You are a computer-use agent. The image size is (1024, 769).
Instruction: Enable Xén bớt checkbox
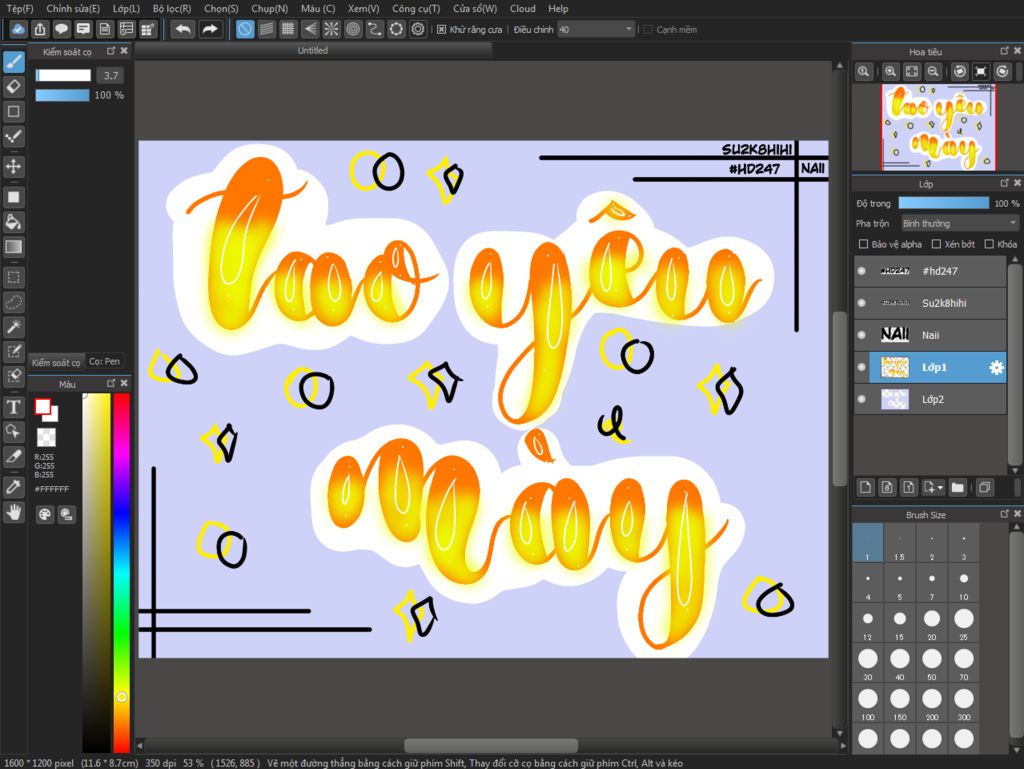point(936,244)
